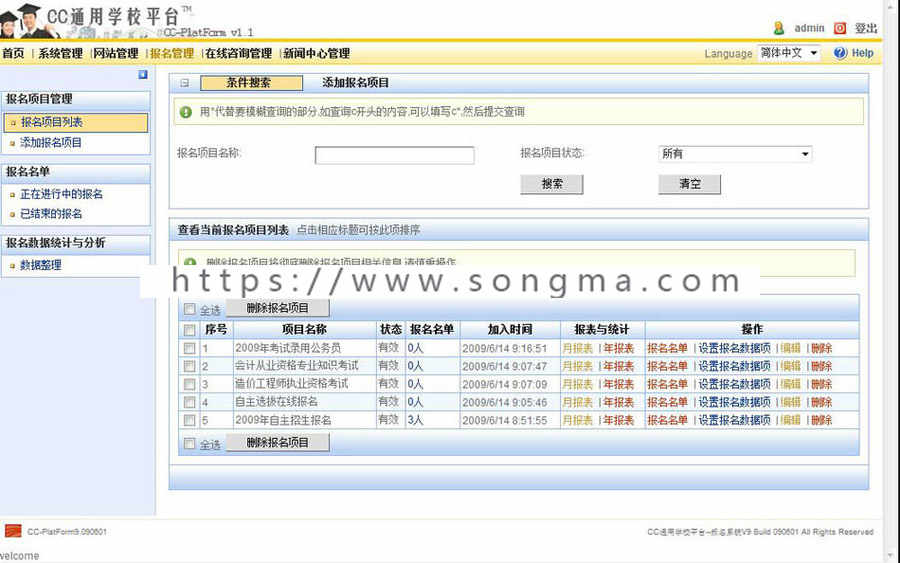Select 报名项目列表 in the sidebar

point(76,122)
